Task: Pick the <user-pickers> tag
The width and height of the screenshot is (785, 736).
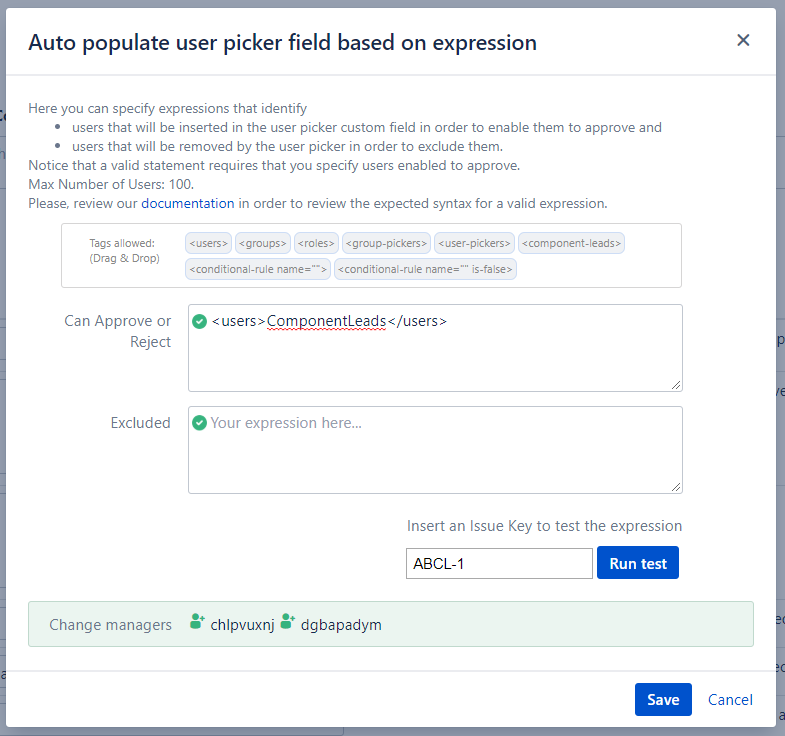Action: [x=474, y=243]
